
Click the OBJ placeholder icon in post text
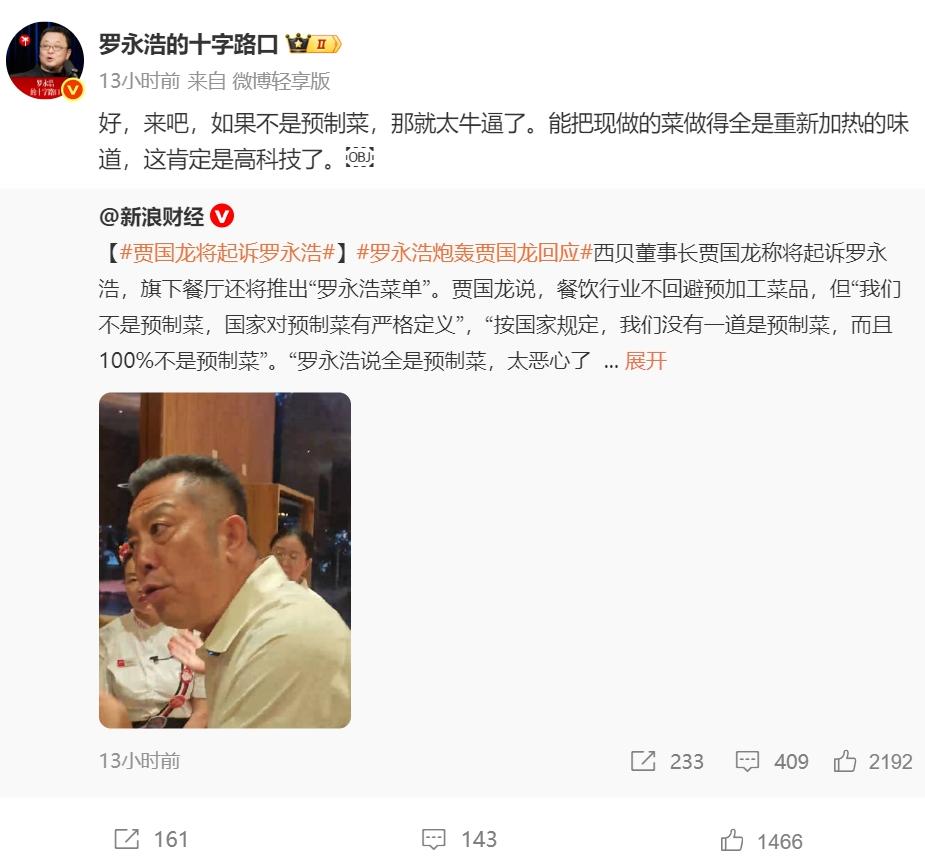359,157
